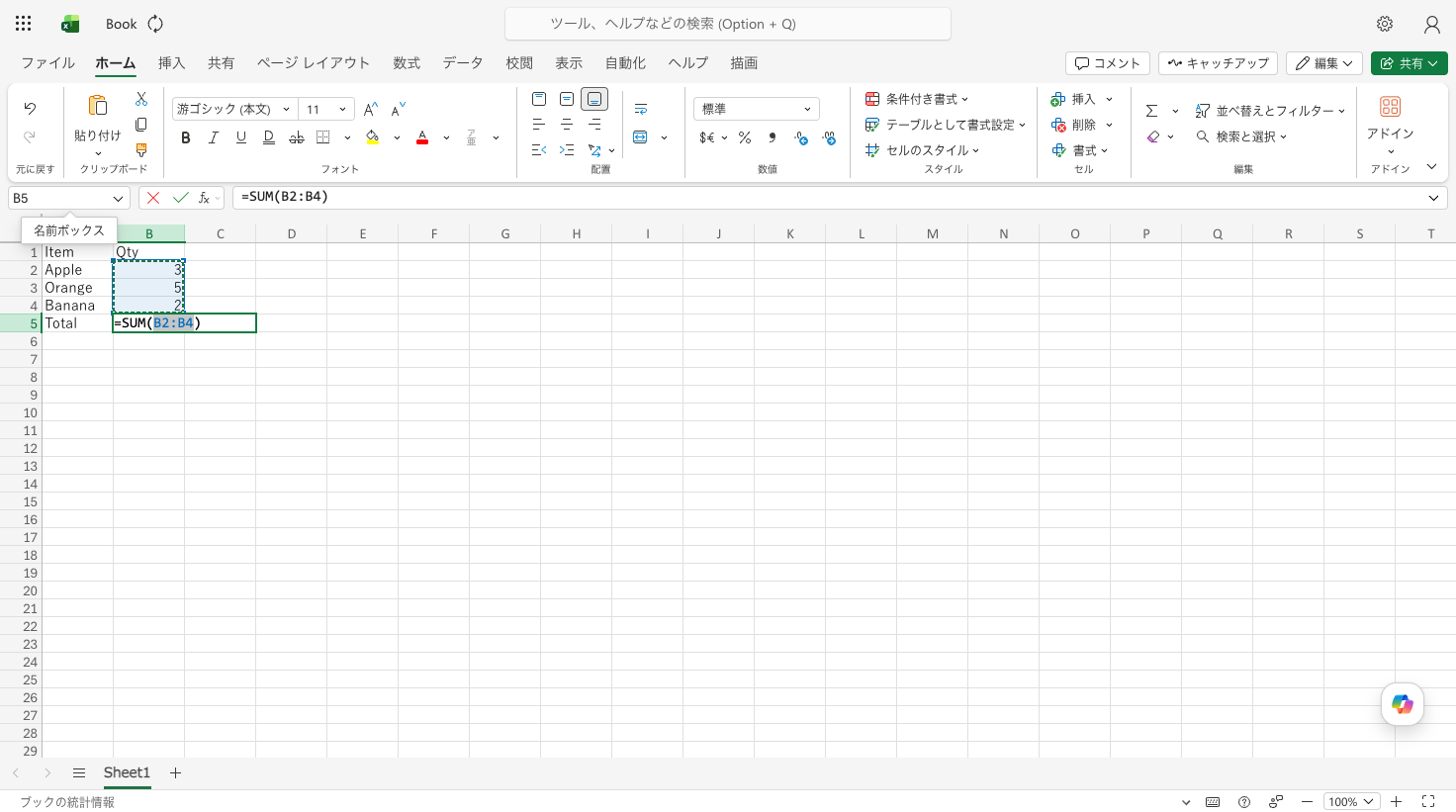Increase decimal places icon
Image resolution: width=1456 pixels, height=812 pixels.
pos(801,137)
